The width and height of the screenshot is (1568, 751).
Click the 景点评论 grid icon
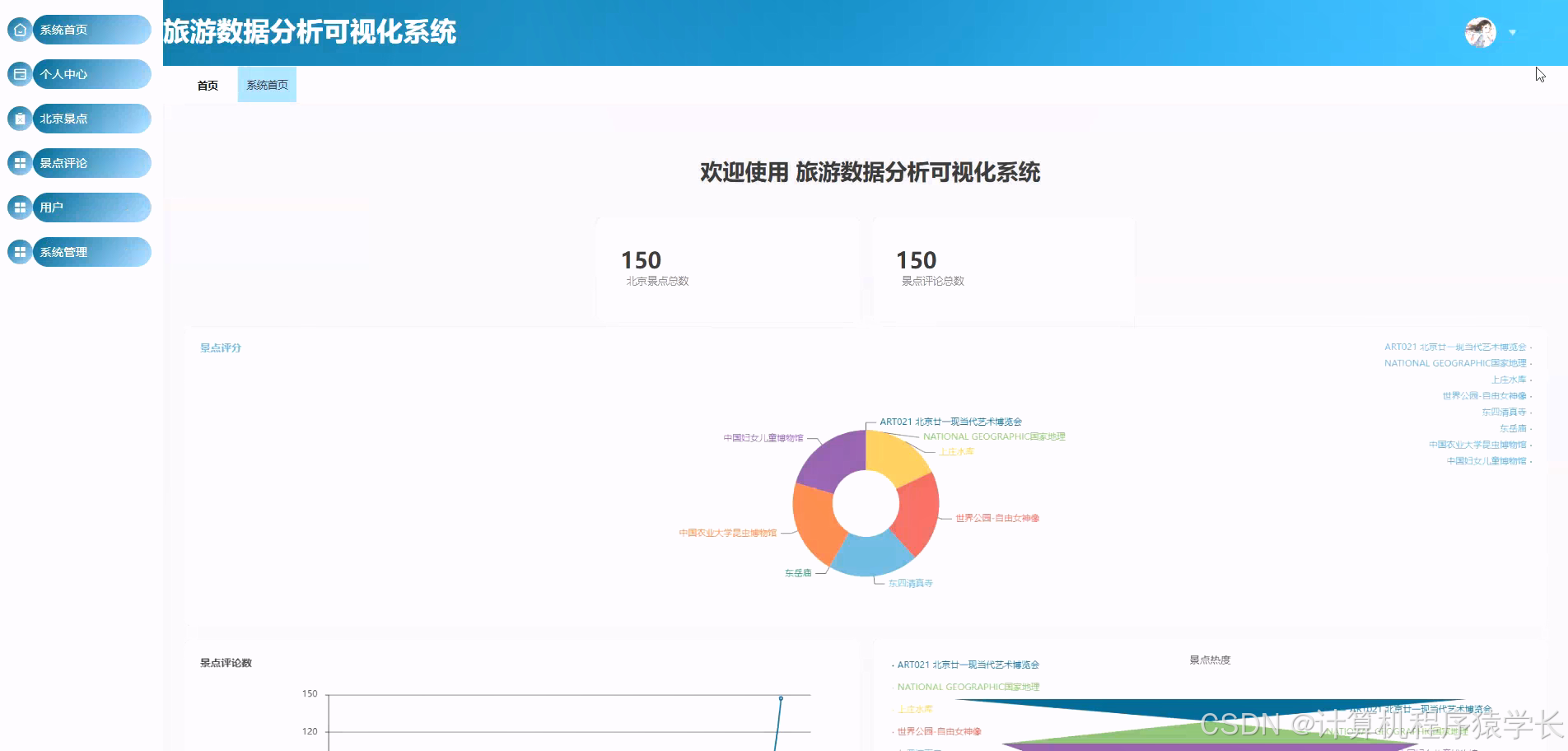point(19,162)
